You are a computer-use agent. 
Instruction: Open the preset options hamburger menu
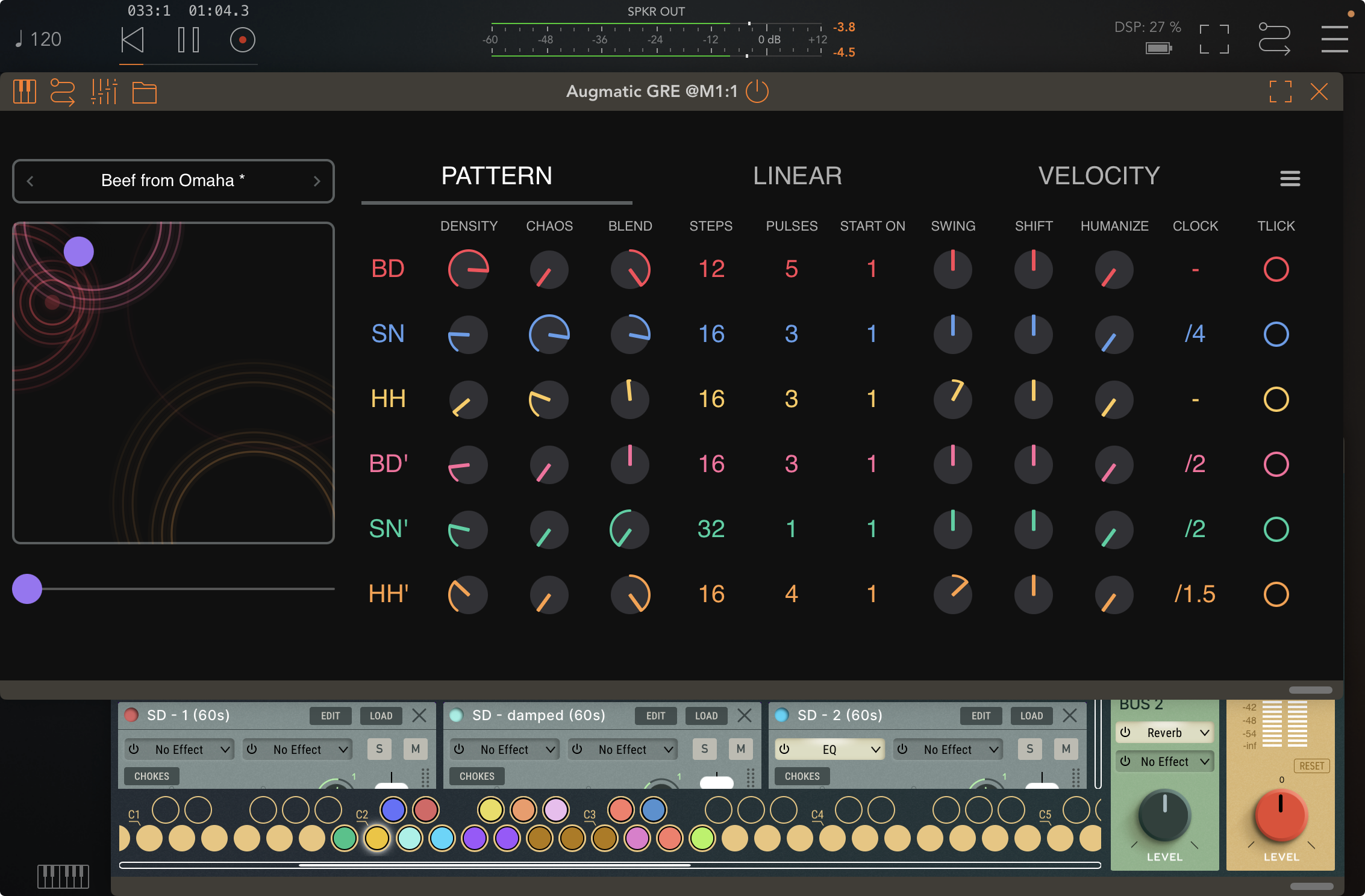[x=1290, y=178]
